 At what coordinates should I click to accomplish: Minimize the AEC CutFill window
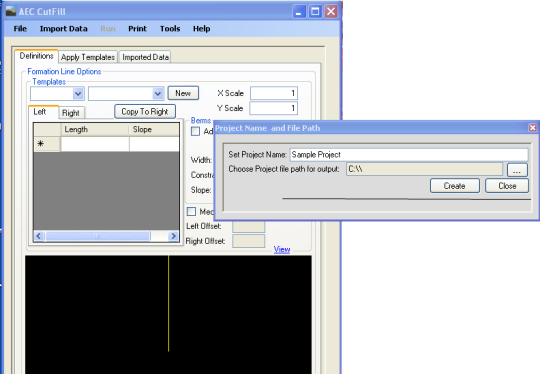[x=299, y=11]
